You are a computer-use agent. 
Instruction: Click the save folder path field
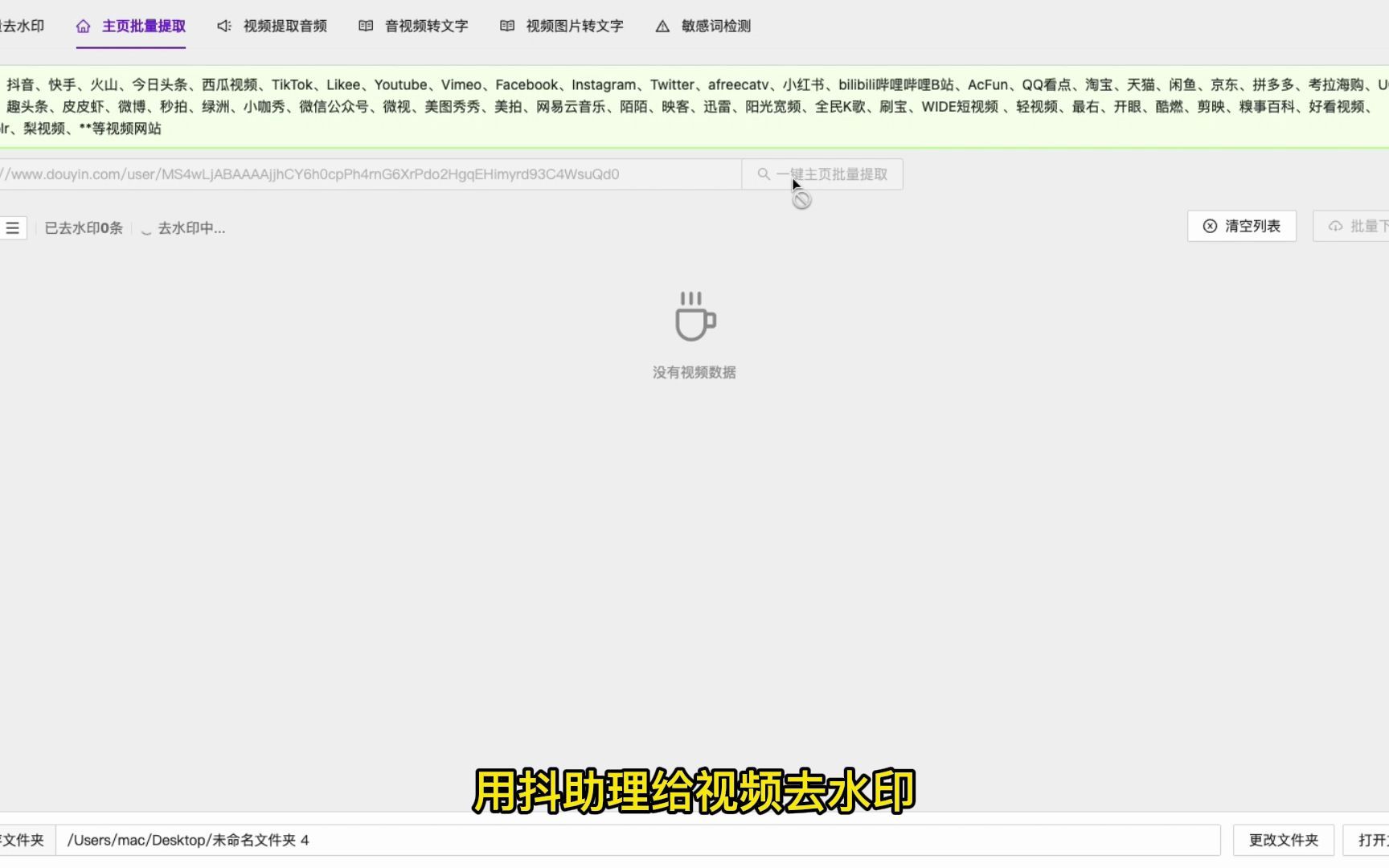click(x=638, y=840)
